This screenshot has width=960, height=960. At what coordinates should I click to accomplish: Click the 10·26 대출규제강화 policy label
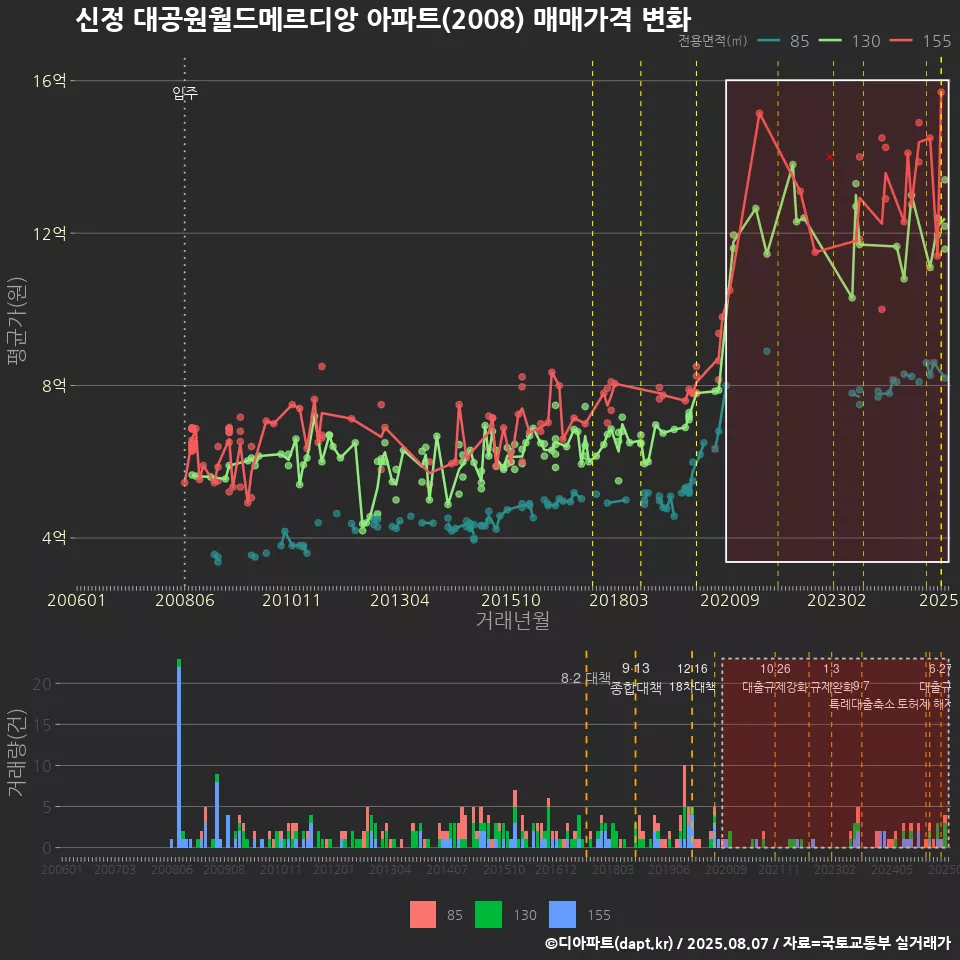point(775,678)
